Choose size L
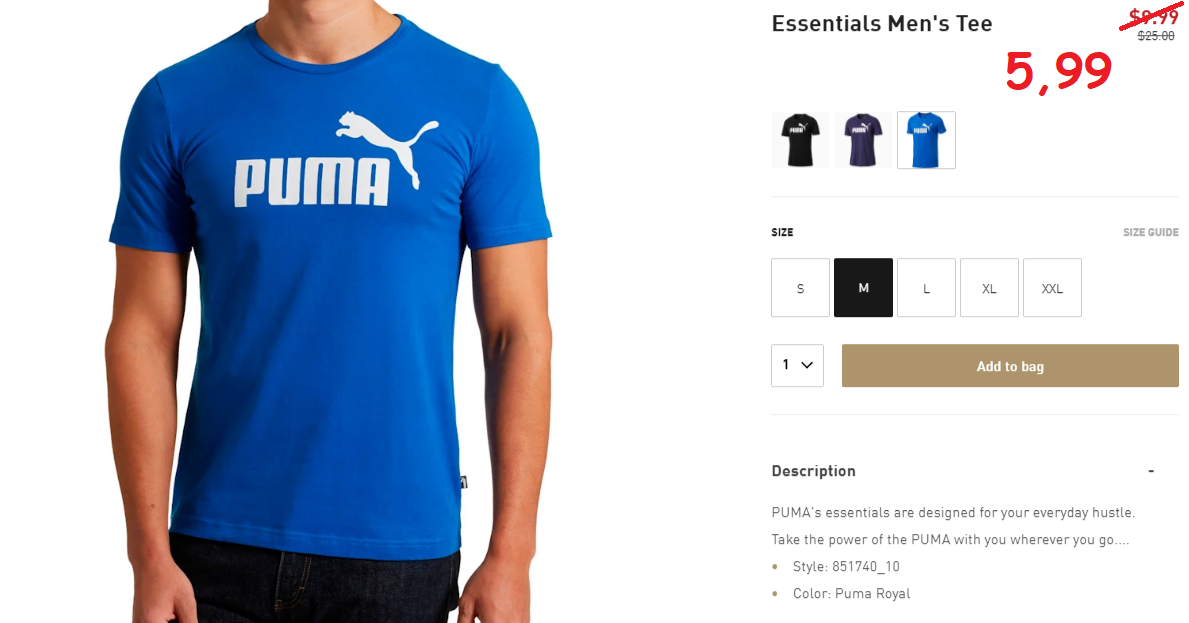This screenshot has height=623, width=1189. pyautogui.click(x=926, y=288)
